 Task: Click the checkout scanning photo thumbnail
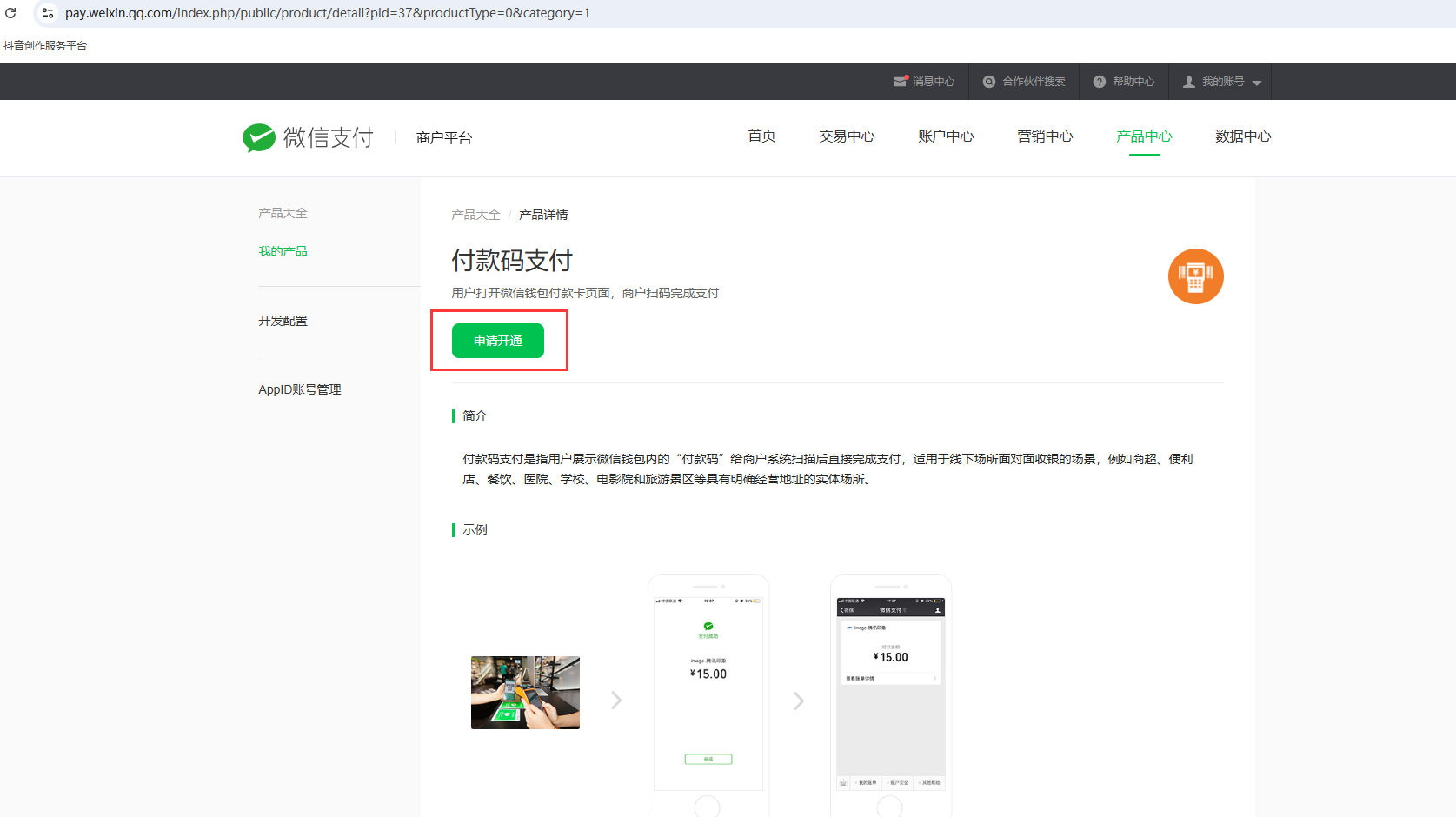(x=525, y=693)
